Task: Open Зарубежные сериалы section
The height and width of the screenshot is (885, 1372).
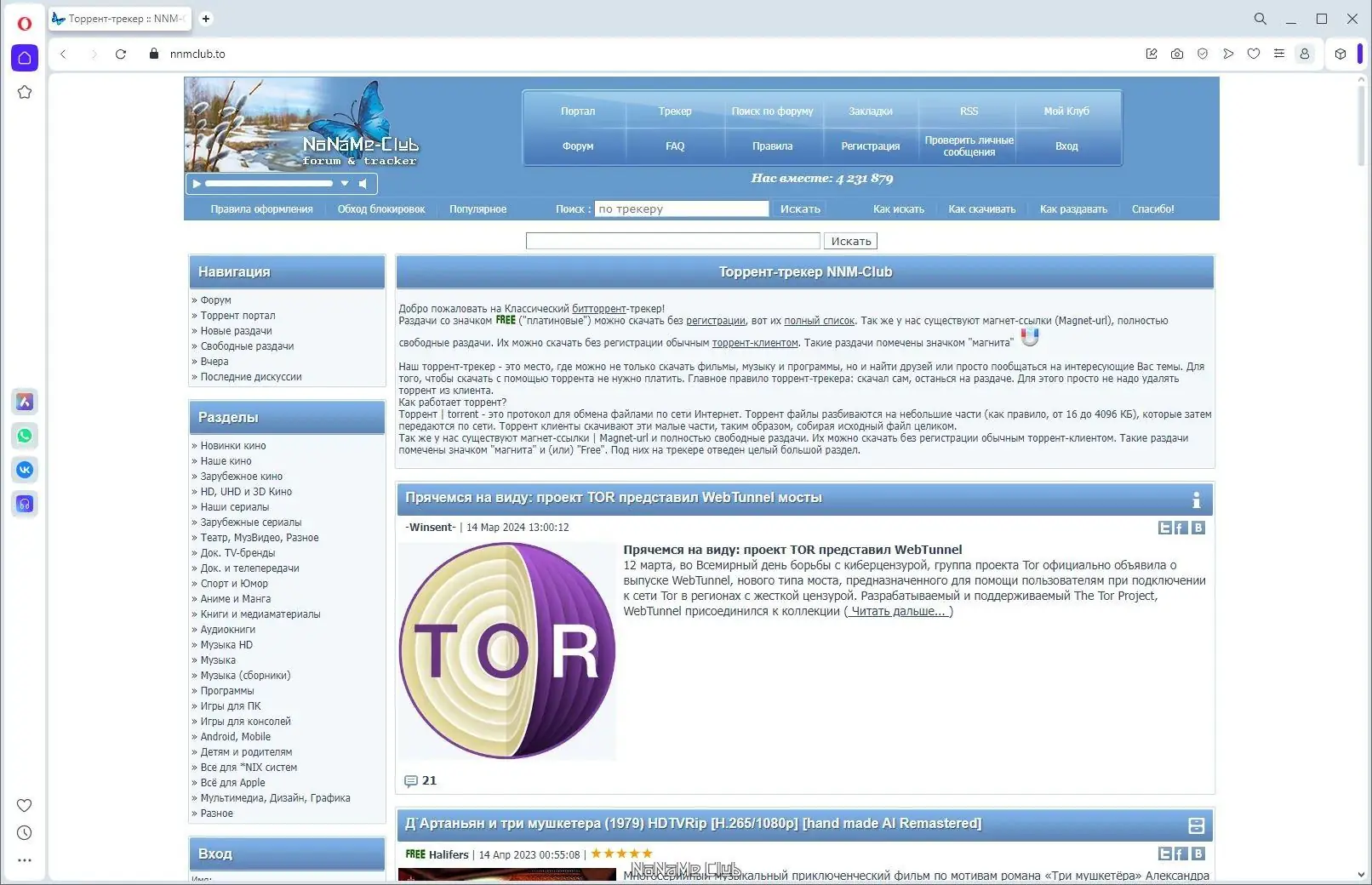Action: tap(251, 522)
